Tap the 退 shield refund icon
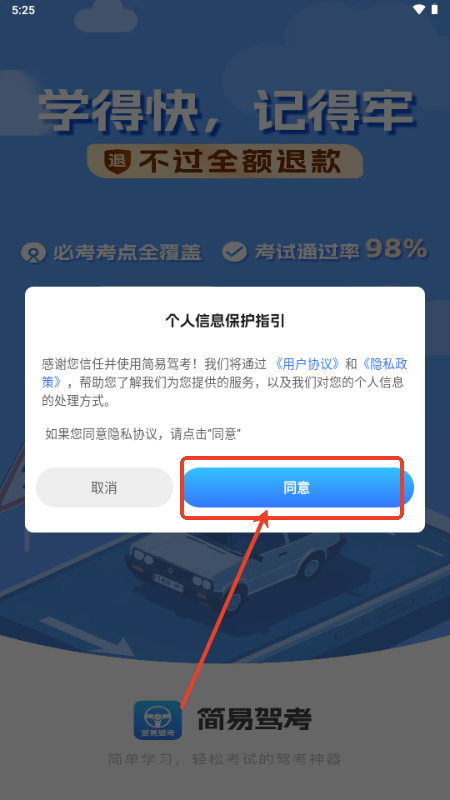 tap(117, 161)
